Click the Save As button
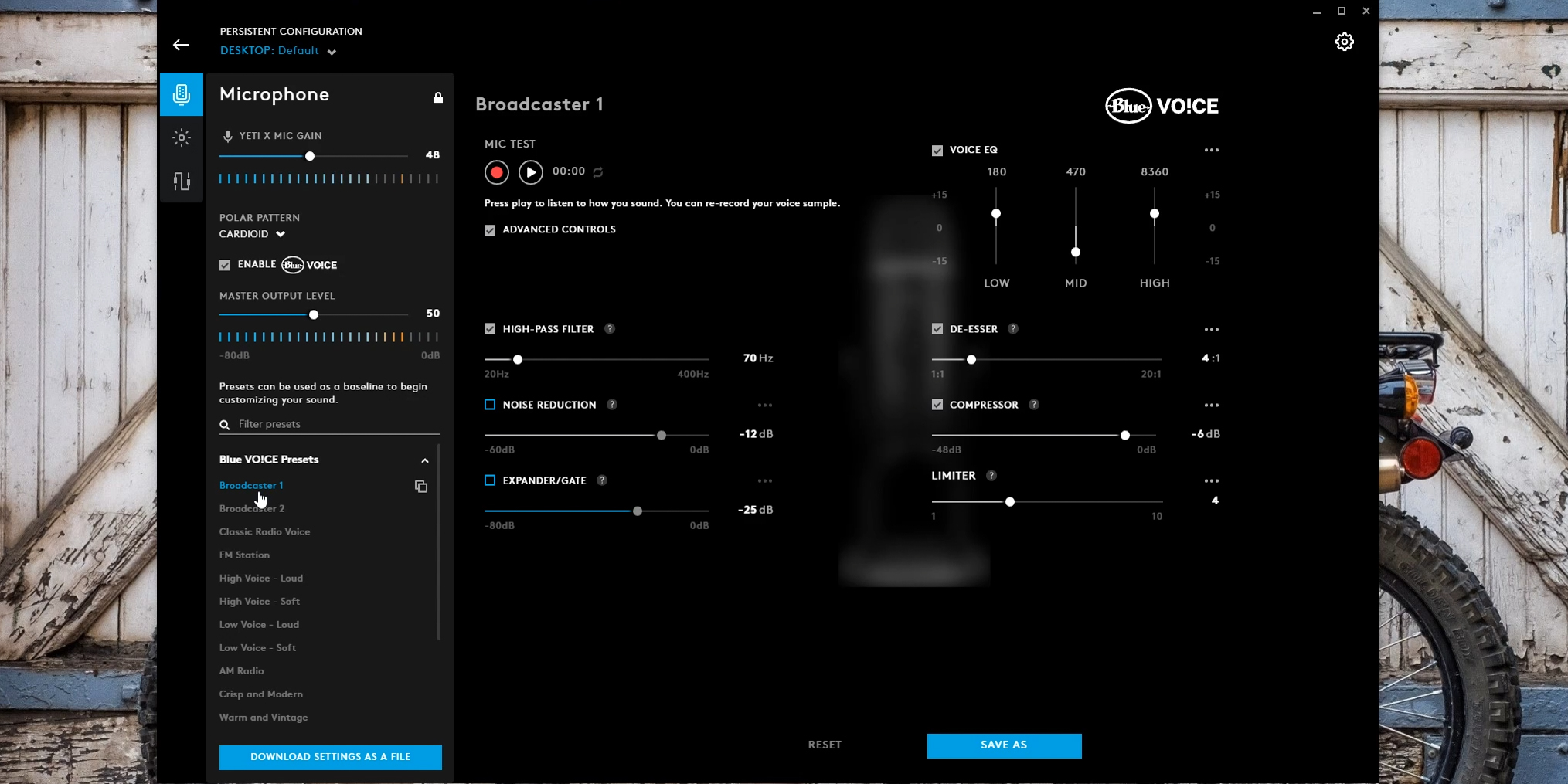Image resolution: width=1568 pixels, height=784 pixels. click(x=1004, y=745)
